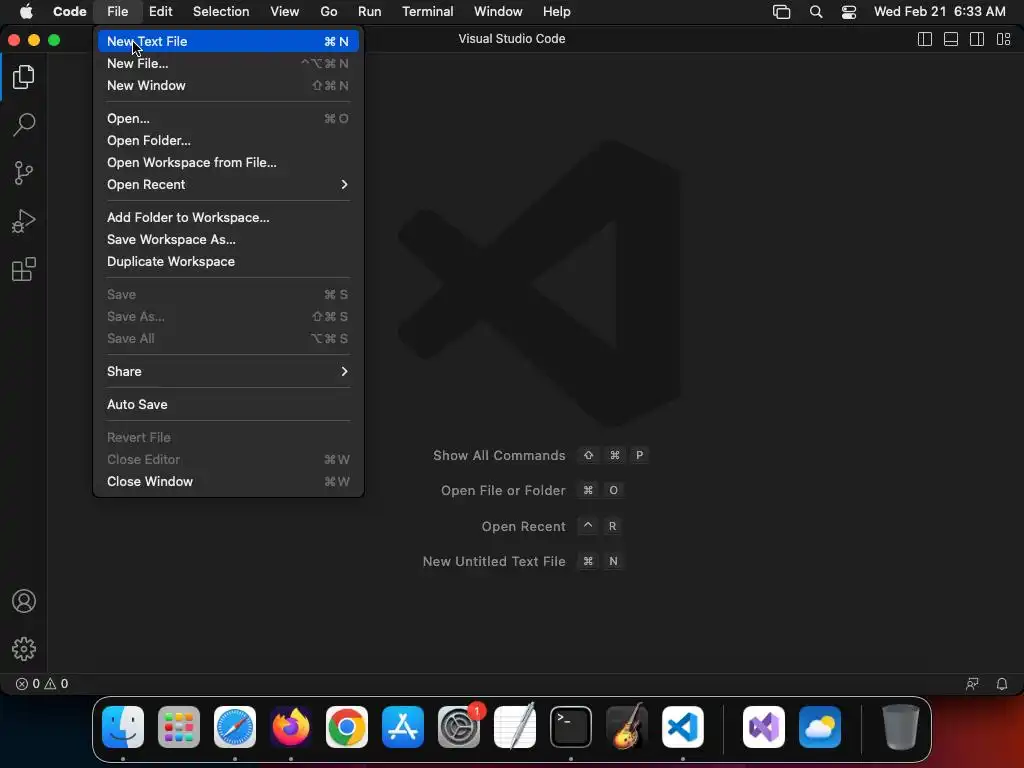Choose New File... menu entry
The image size is (1024, 768).
pos(228,63)
